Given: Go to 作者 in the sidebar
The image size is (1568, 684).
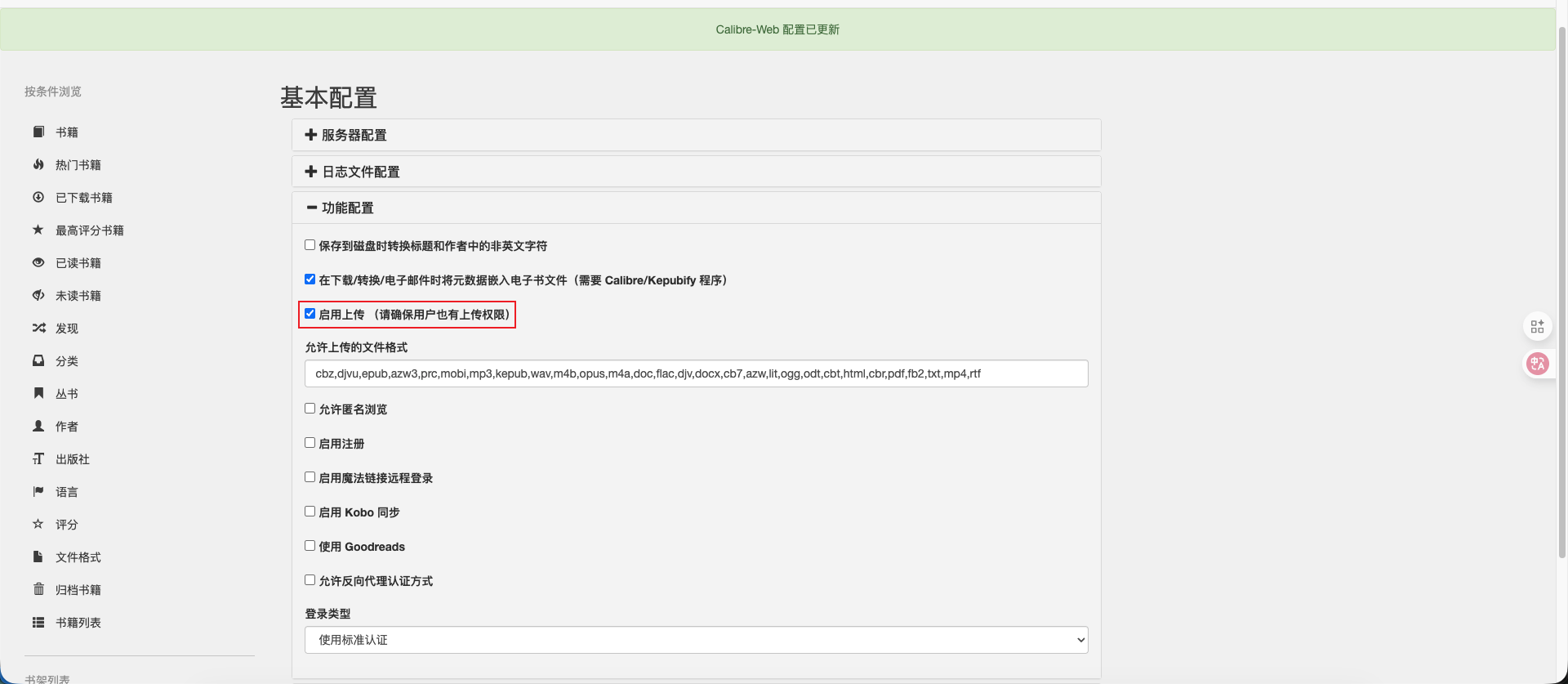Looking at the screenshot, I should 67,427.
